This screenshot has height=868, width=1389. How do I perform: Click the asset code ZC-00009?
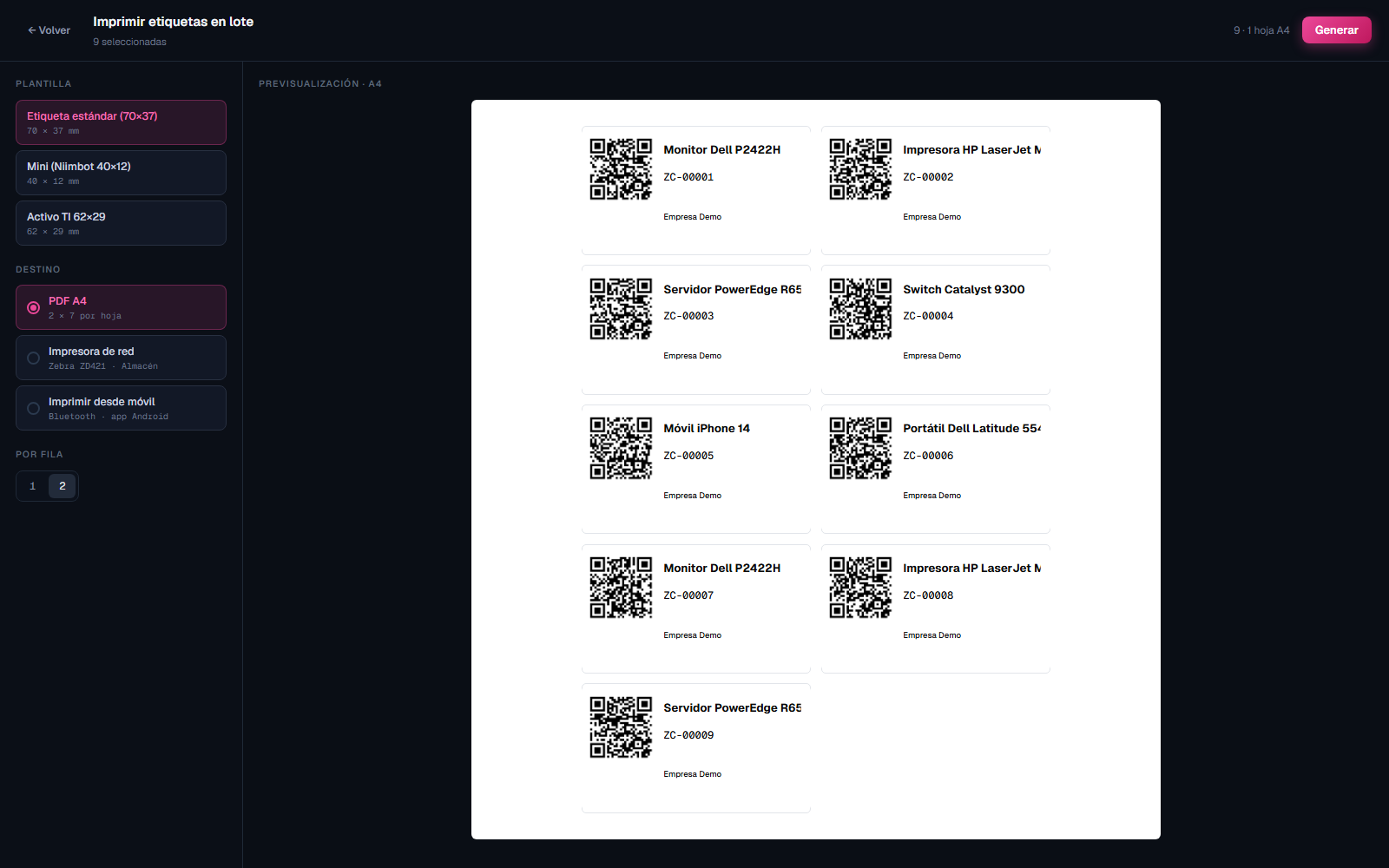coord(688,735)
